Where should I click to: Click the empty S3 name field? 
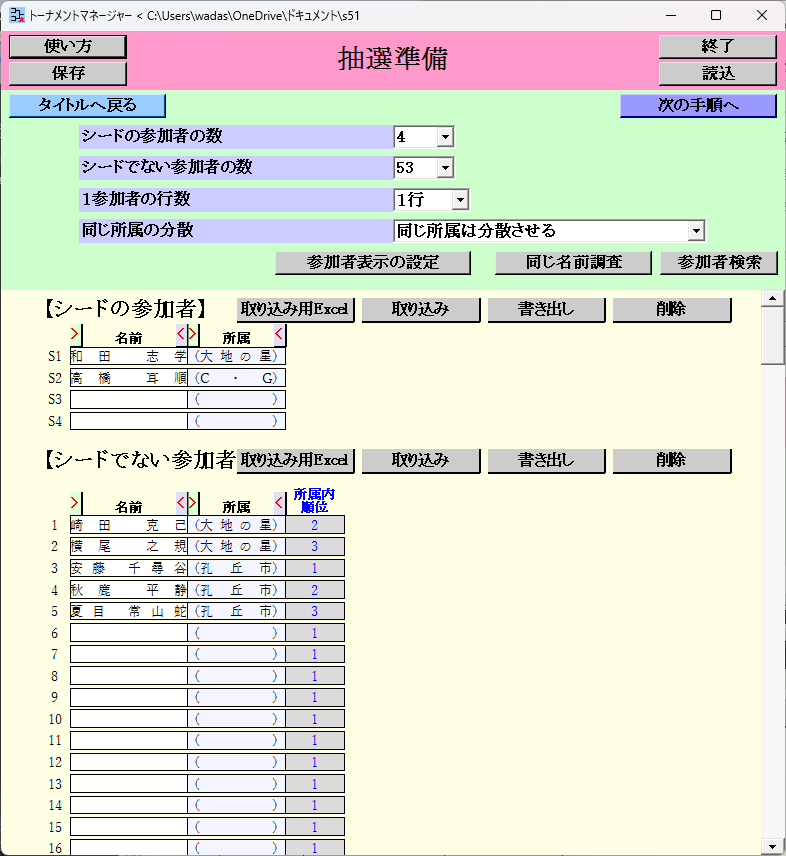[x=129, y=400]
